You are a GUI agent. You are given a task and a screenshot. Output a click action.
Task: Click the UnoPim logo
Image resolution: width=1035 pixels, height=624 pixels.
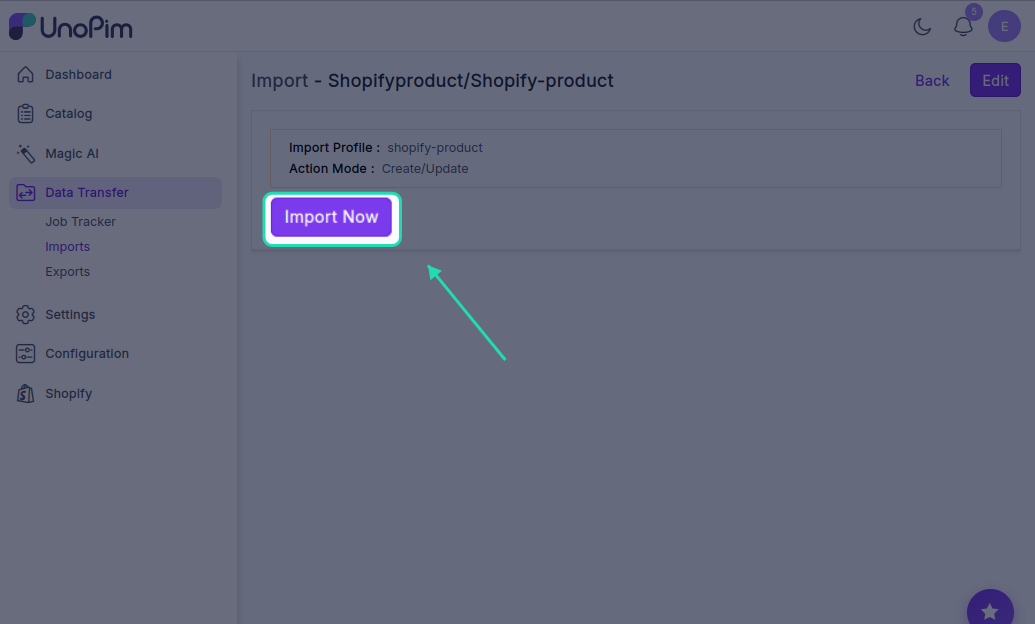pos(71,26)
